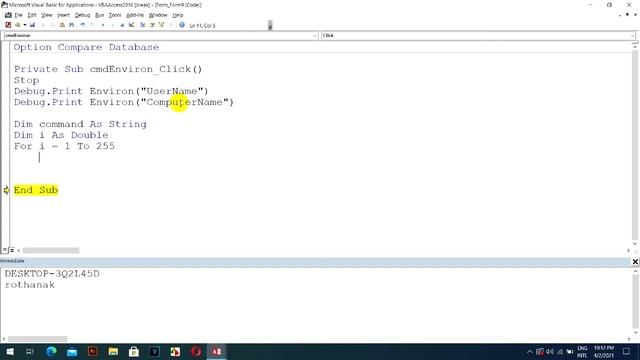Open the Object Browser icon

pos(161,25)
